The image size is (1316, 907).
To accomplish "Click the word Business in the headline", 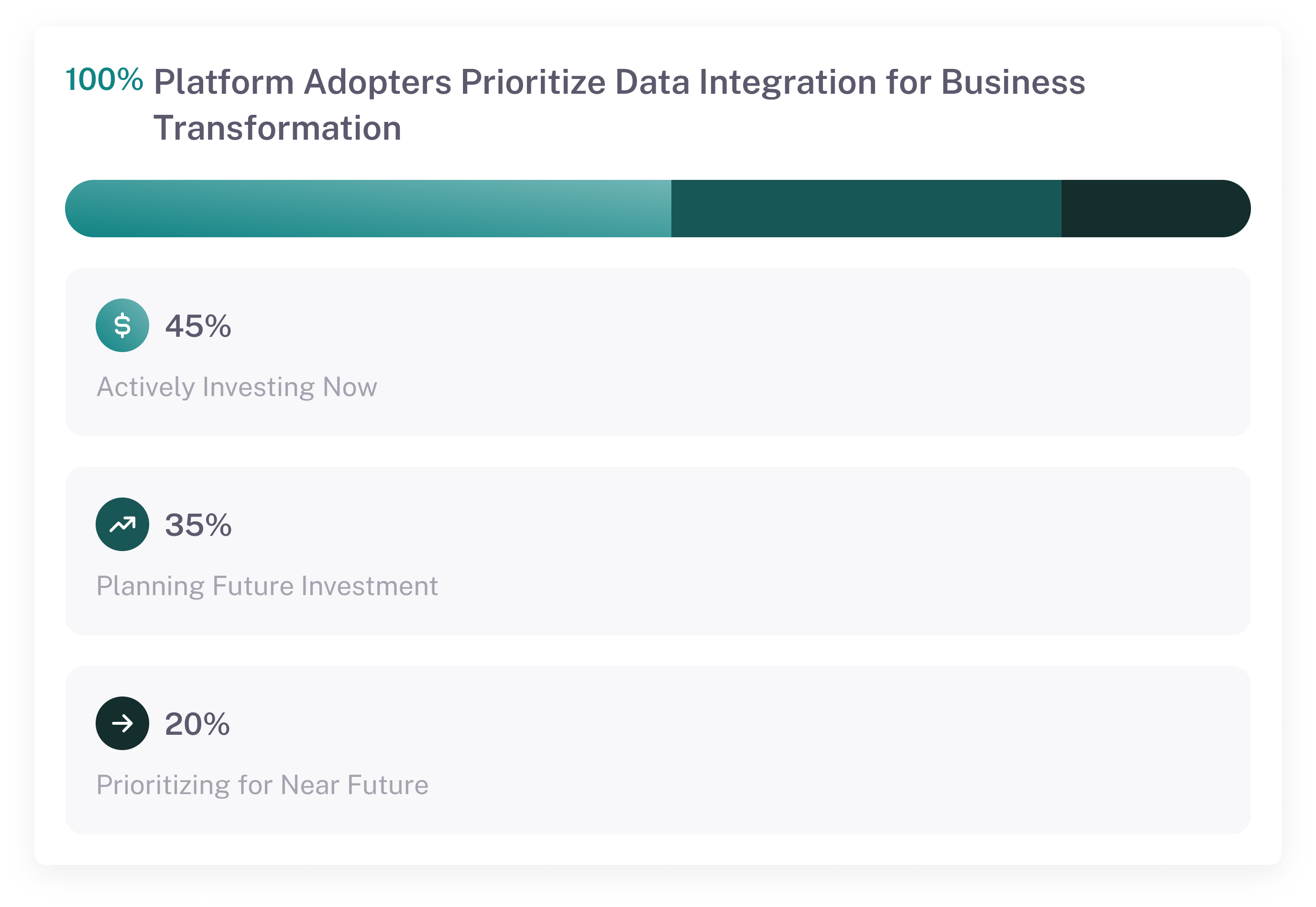I will click(x=1013, y=82).
